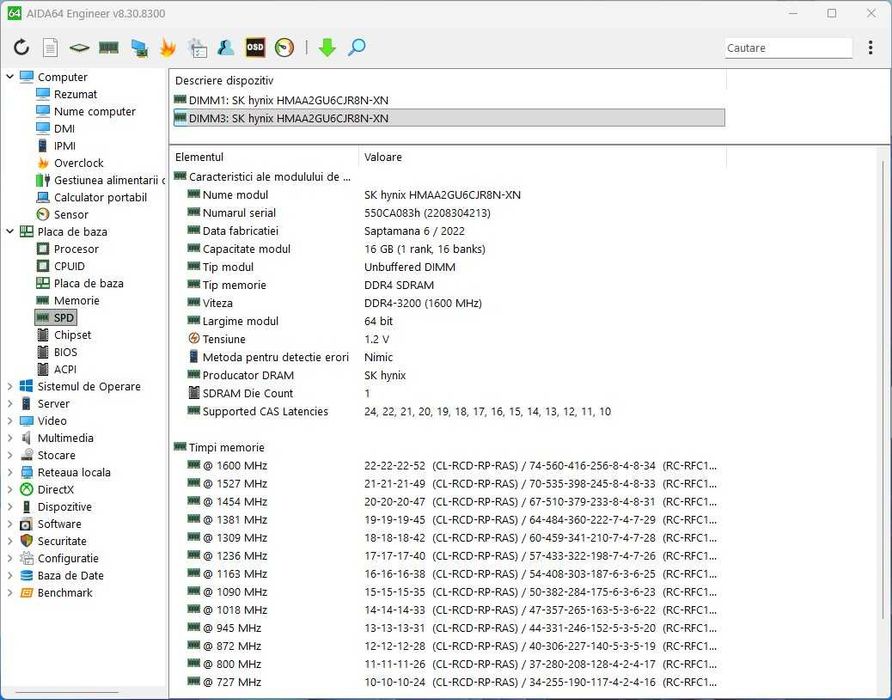Select the Tensiune row
Screen dimensions: 892x700
[x=447, y=339]
